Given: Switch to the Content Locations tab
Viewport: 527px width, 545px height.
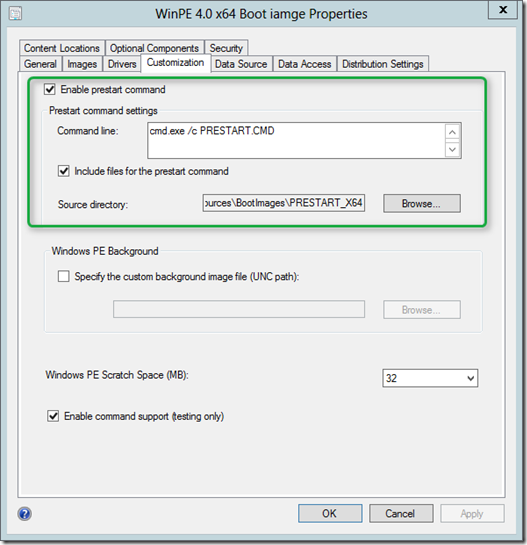Looking at the screenshot, I should [62, 48].
